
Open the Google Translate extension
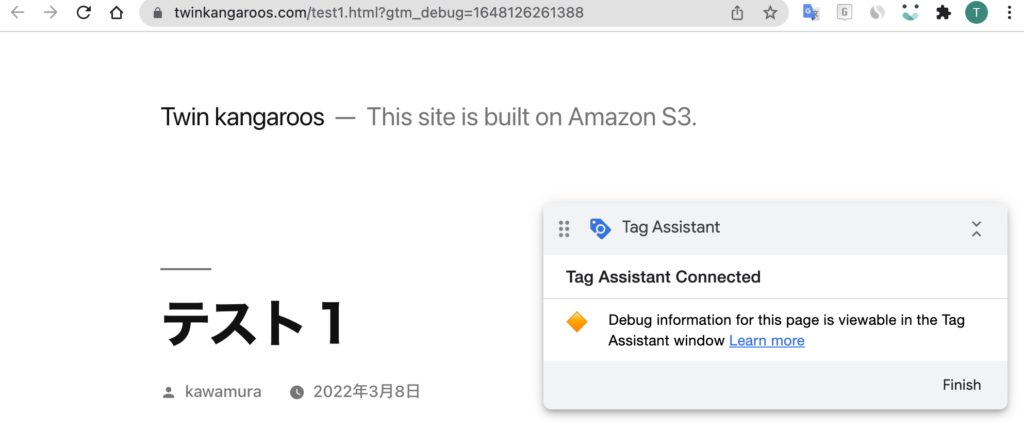coord(811,12)
